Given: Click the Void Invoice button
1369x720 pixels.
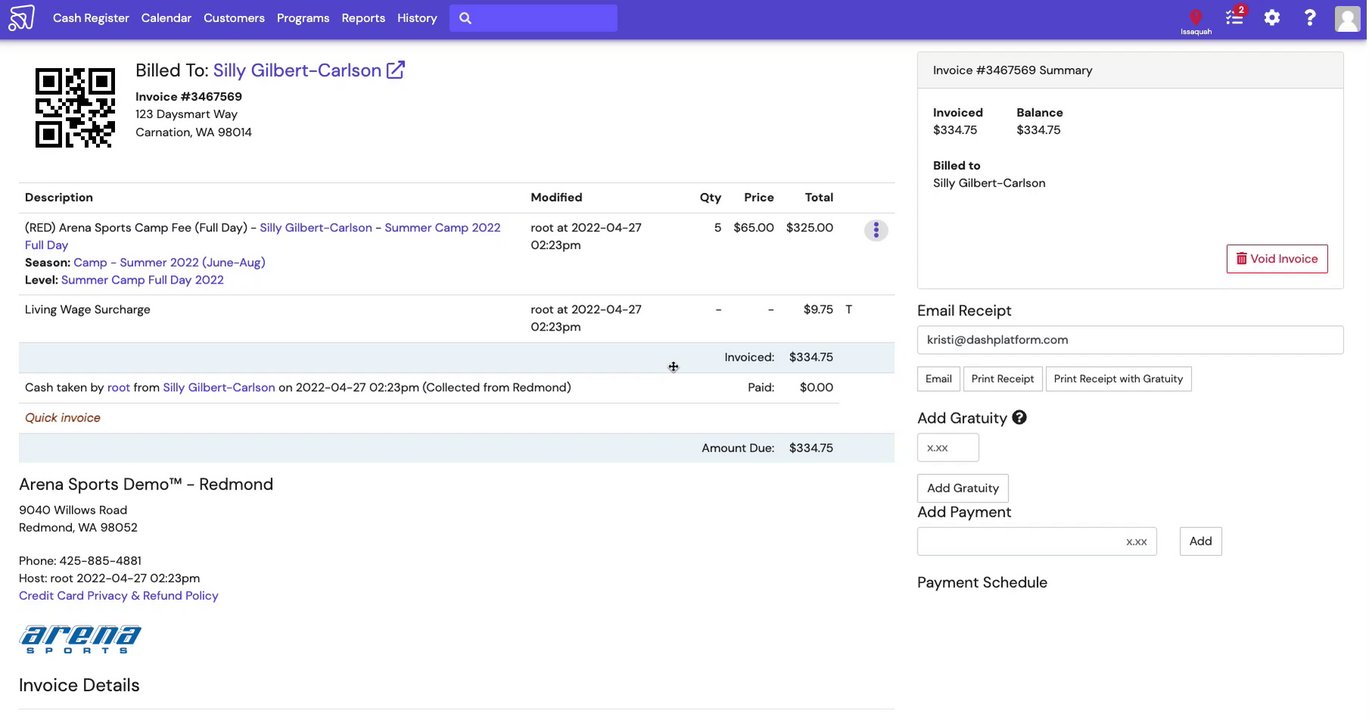Looking at the screenshot, I should point(1277,259).
